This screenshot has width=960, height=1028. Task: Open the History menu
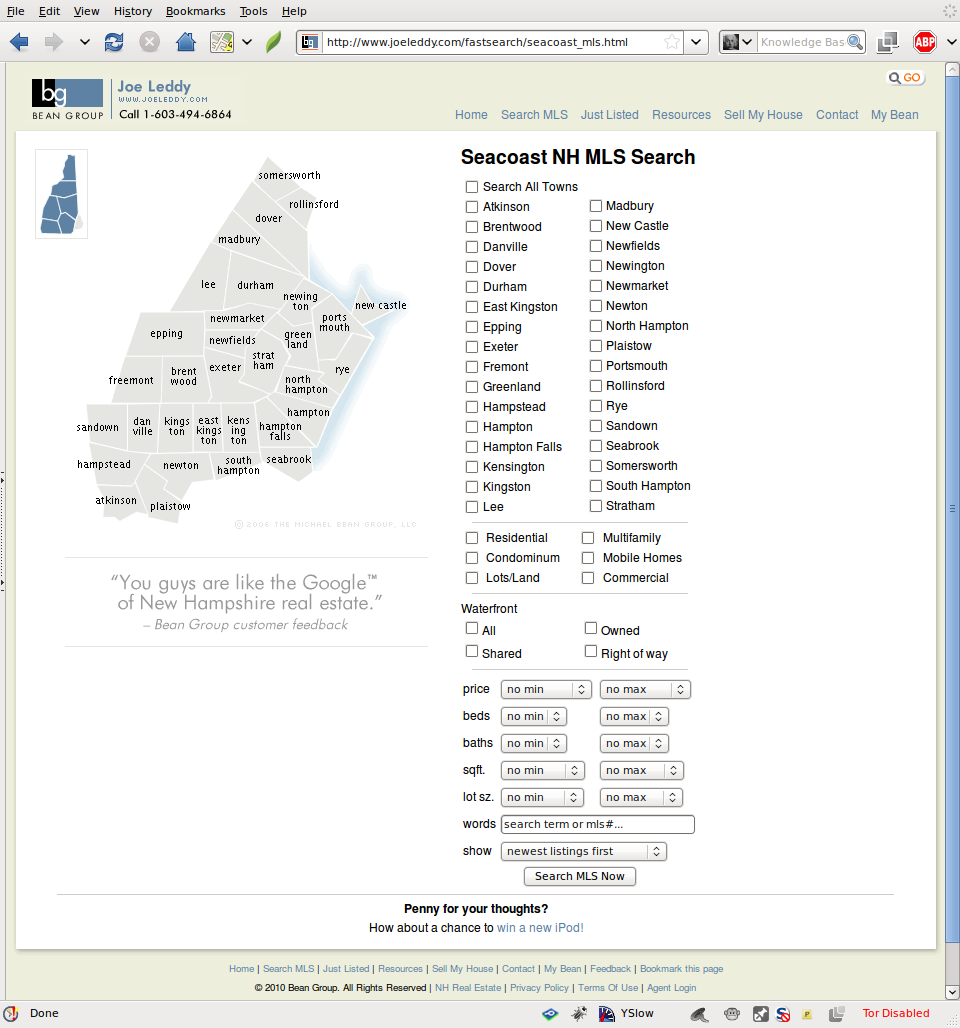coord(132,11)
